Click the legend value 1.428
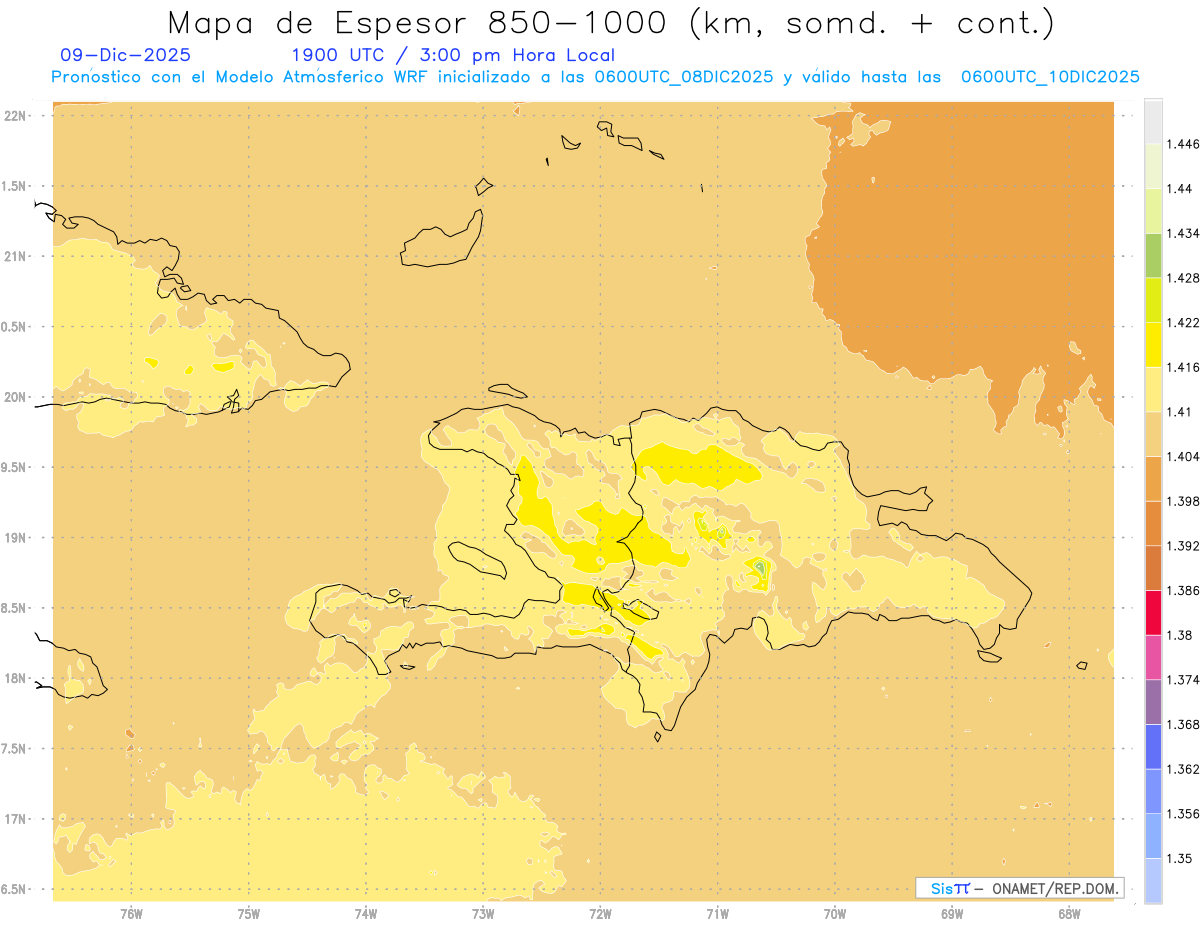 click(1182, 278)
